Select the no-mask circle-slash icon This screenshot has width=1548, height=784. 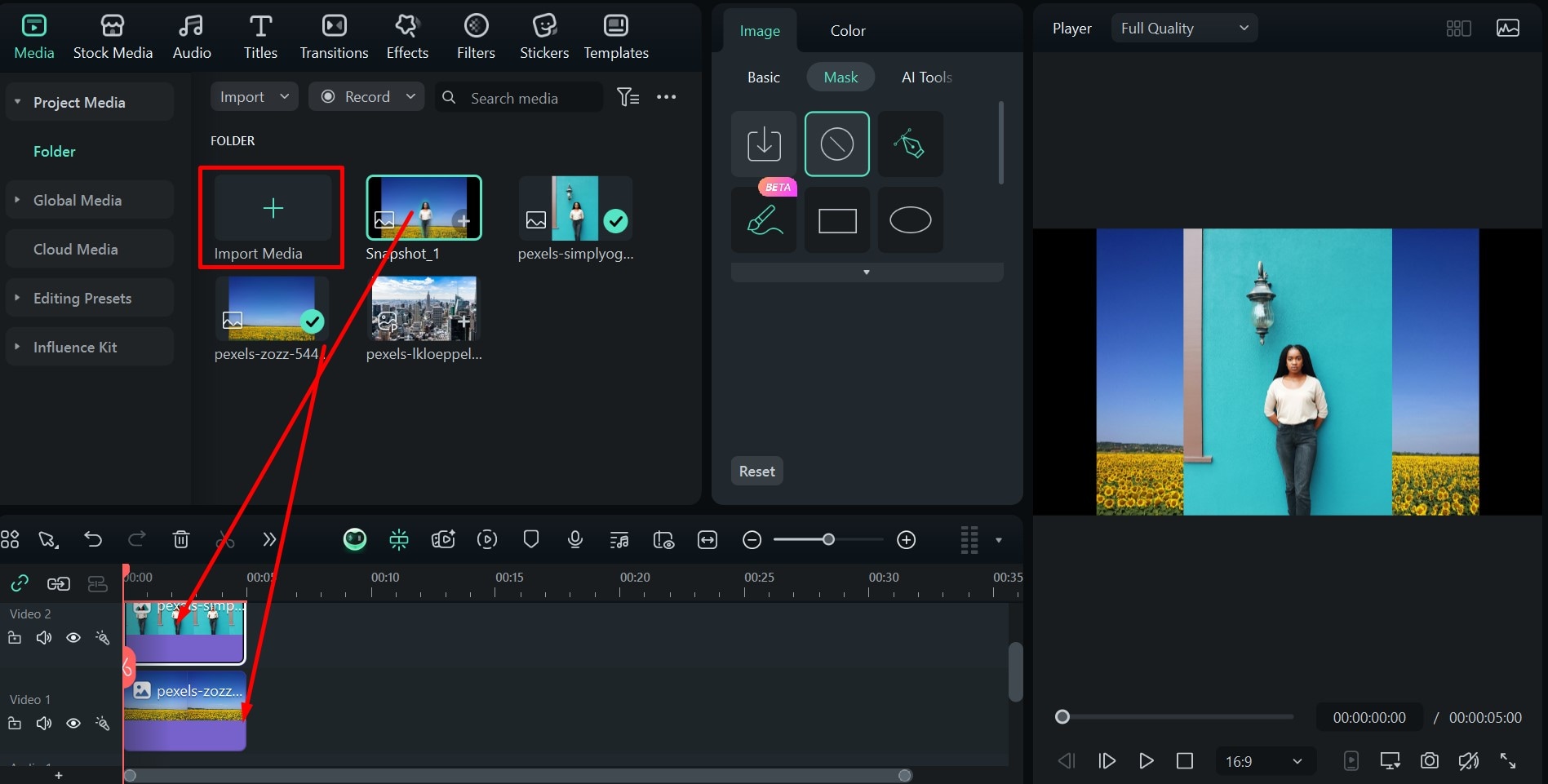pyautogui.click(x=837, y=144)
